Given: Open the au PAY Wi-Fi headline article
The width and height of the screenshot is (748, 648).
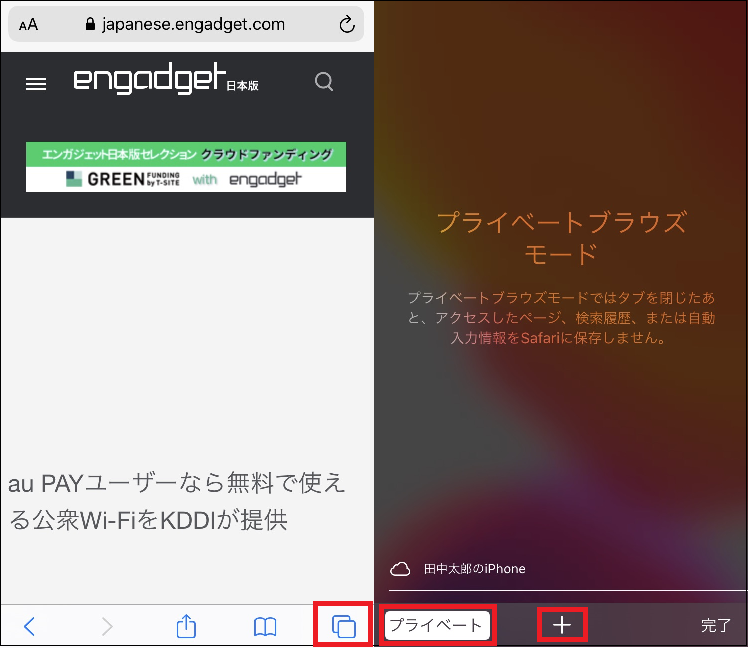Looking at the screenshot, I should click(x=177, y=502).
